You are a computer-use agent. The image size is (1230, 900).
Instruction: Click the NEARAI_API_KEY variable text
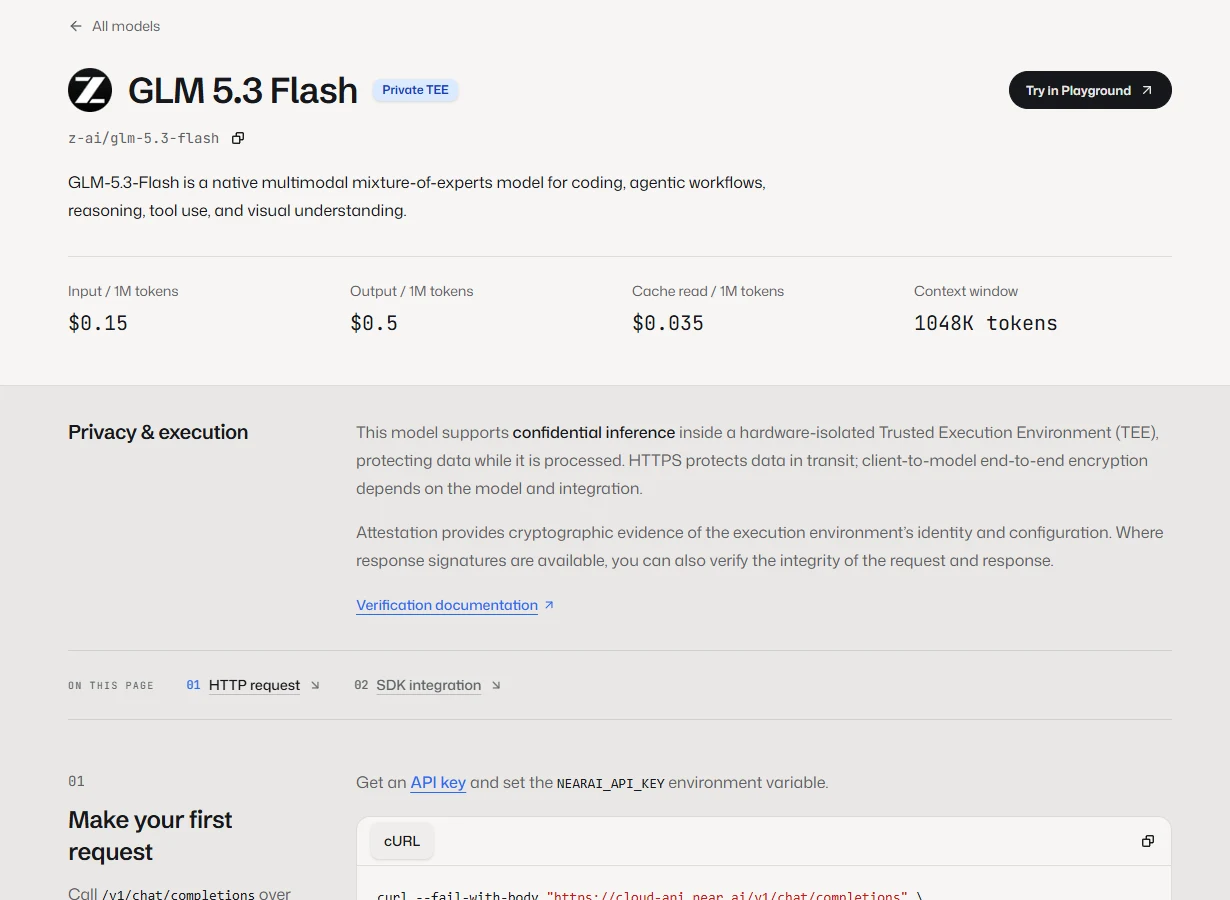(611, 783)
